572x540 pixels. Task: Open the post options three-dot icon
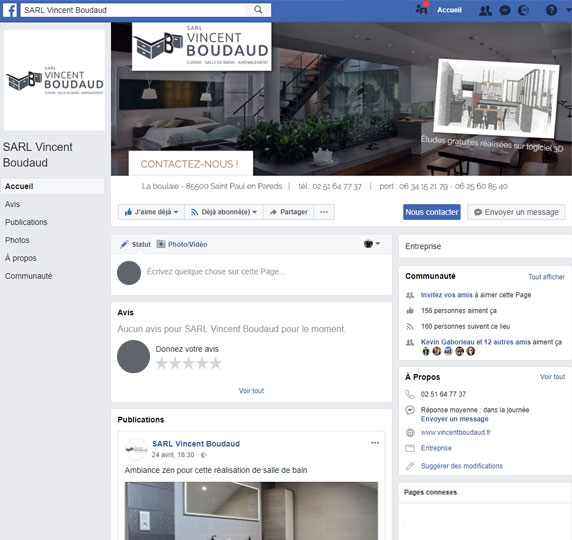[375, 443]
